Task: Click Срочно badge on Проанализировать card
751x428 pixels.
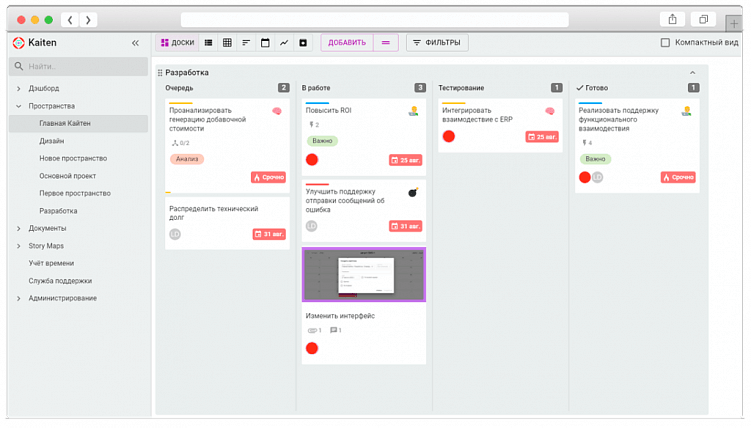Action: tap(268, 177)
